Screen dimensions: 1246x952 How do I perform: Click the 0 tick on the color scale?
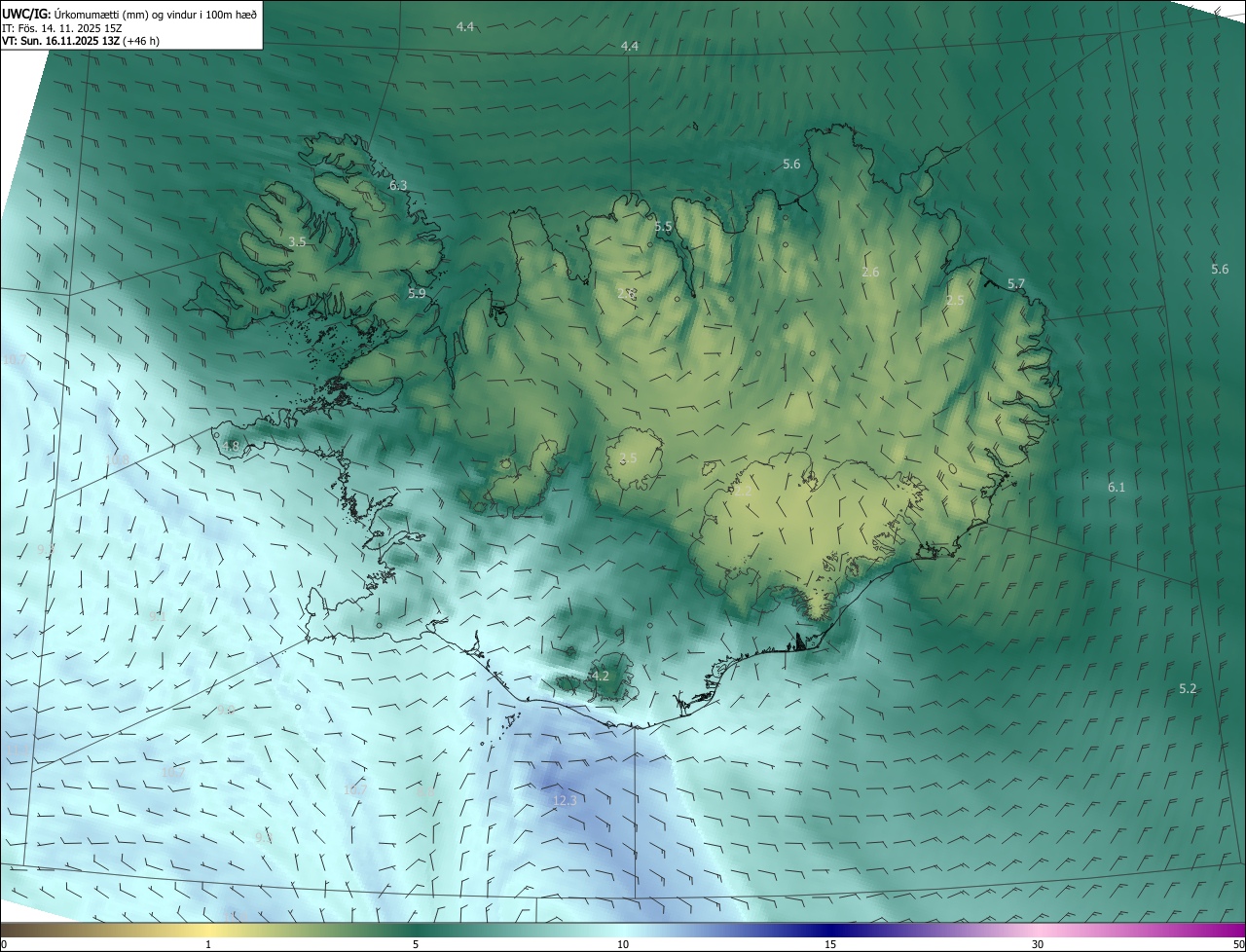coord(4,944)
